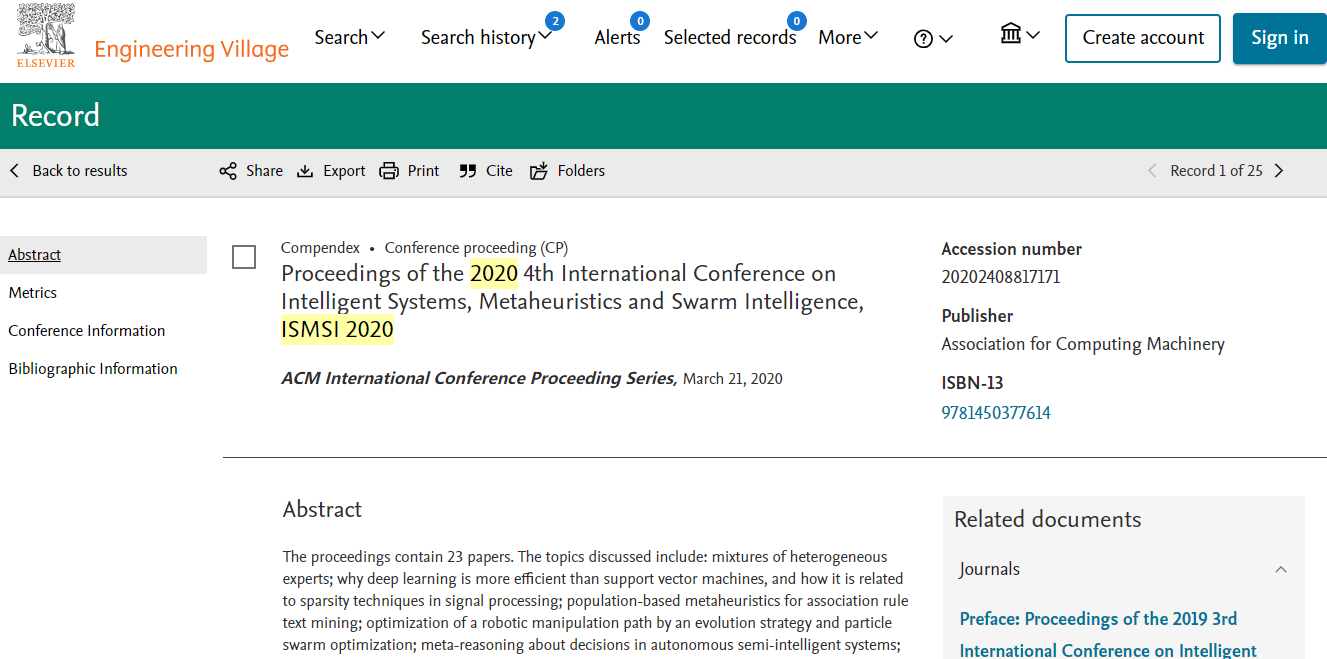Go to previous record arrow

[1152, 171]
